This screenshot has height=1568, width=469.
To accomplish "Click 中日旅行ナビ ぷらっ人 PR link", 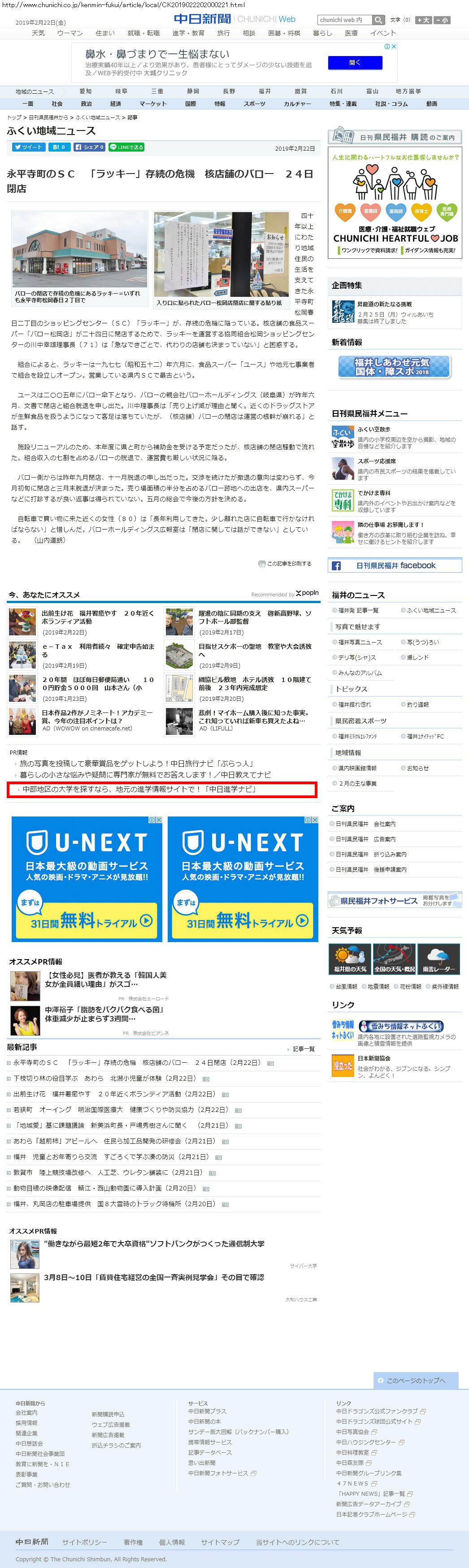I will [x=136, y=763].
